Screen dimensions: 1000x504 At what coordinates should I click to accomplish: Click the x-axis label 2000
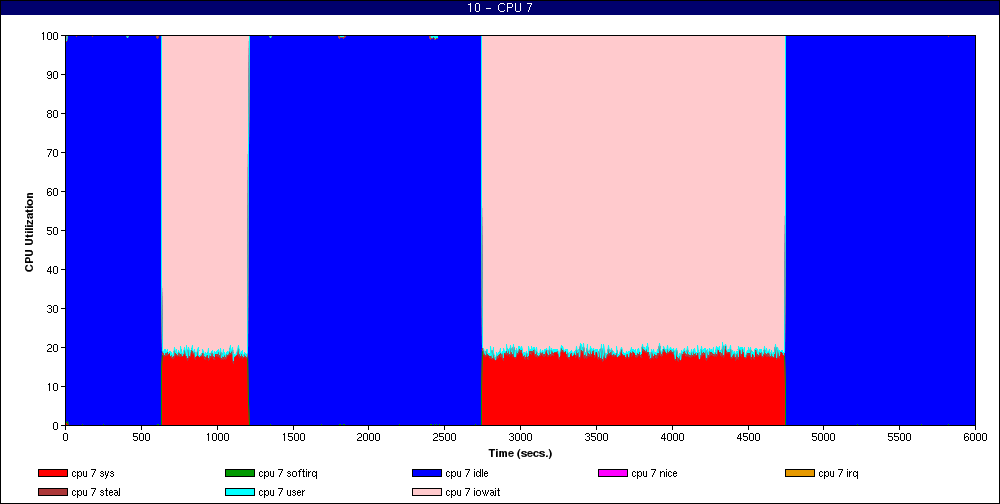pyautogui.click(x=369, y=438)
